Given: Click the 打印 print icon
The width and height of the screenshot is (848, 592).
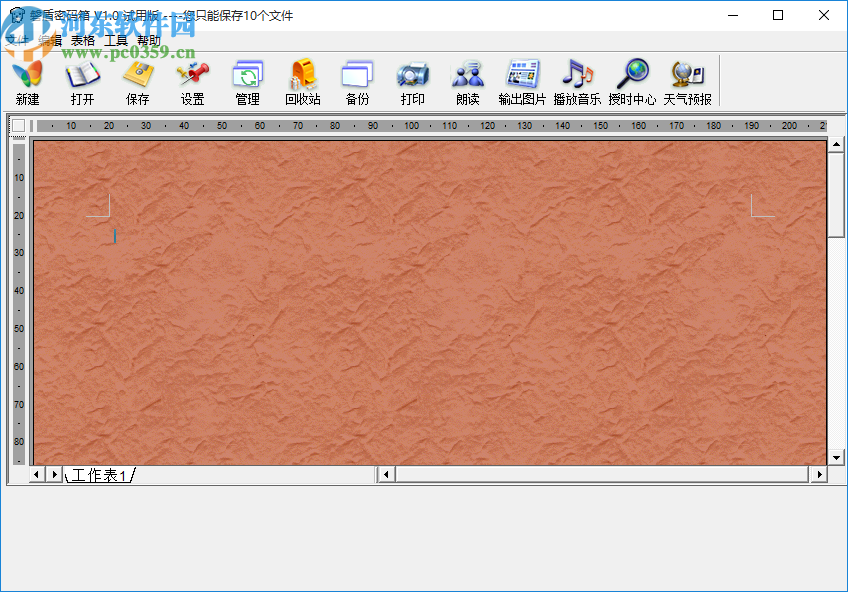Looking at the screenshot, I should click(413, 82).
